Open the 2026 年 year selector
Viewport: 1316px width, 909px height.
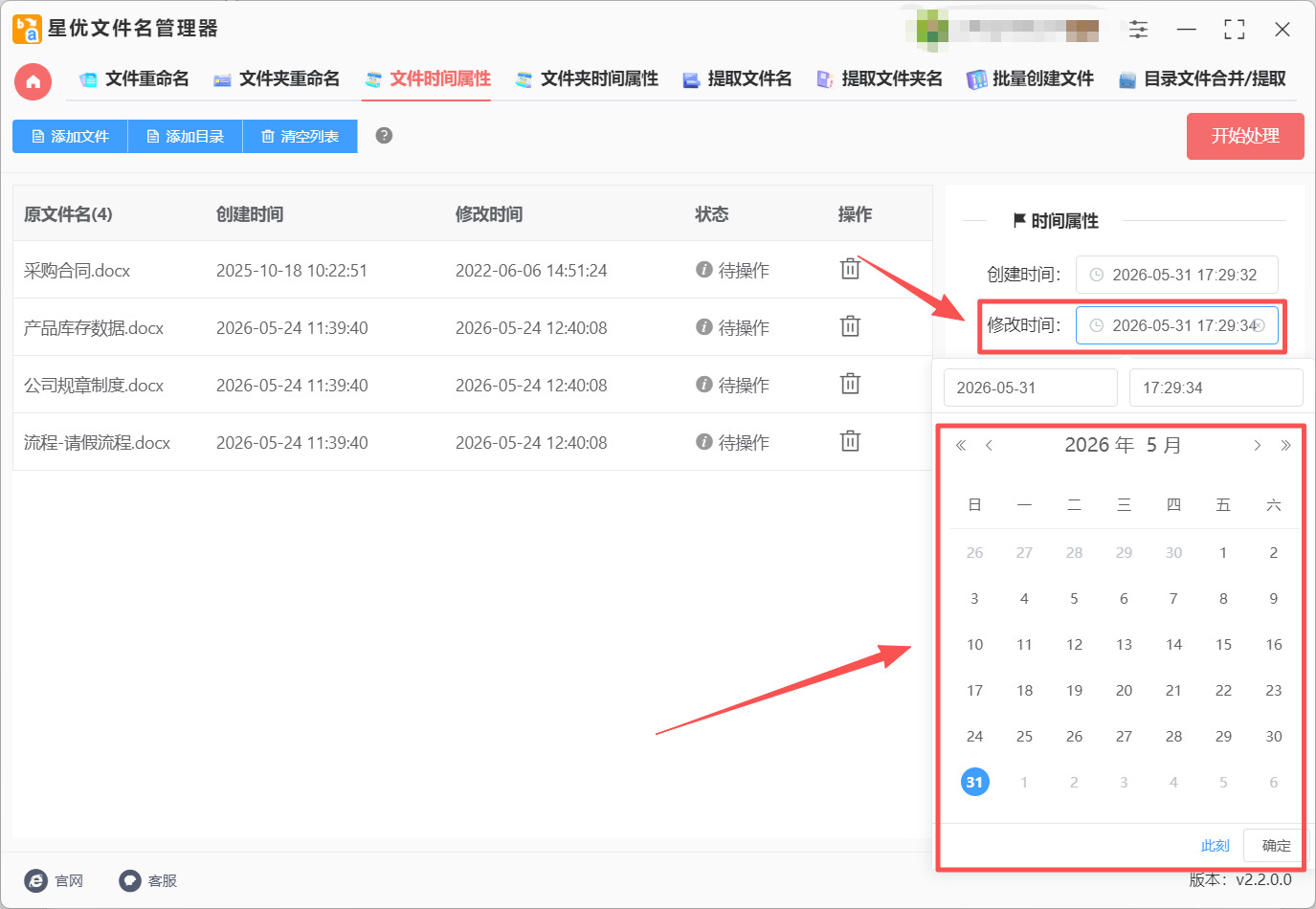click(x=1099, y=445)
